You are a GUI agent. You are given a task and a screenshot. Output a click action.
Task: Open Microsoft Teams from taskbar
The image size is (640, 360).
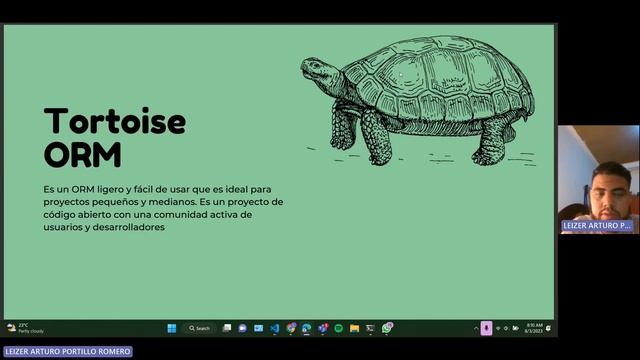[x=323, y=328]
